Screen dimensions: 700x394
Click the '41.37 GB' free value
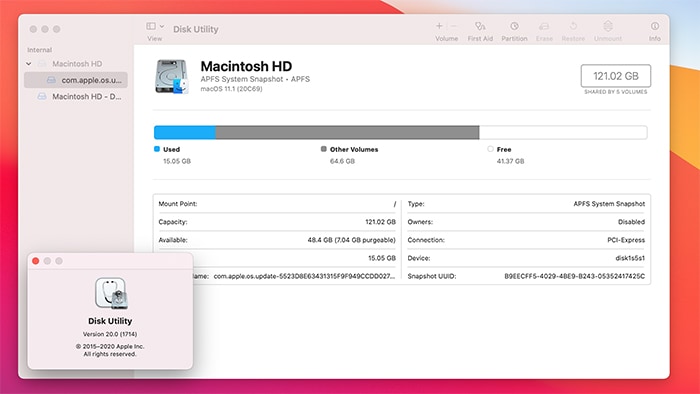[510, 161]
